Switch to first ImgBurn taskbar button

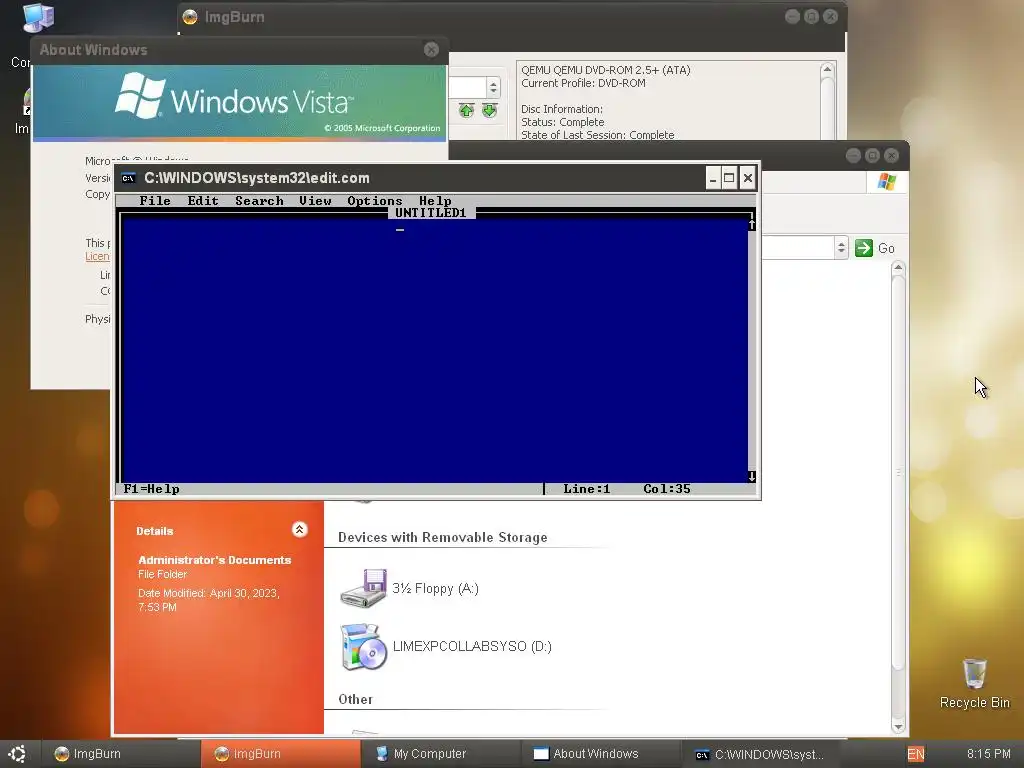coord(120,754)
